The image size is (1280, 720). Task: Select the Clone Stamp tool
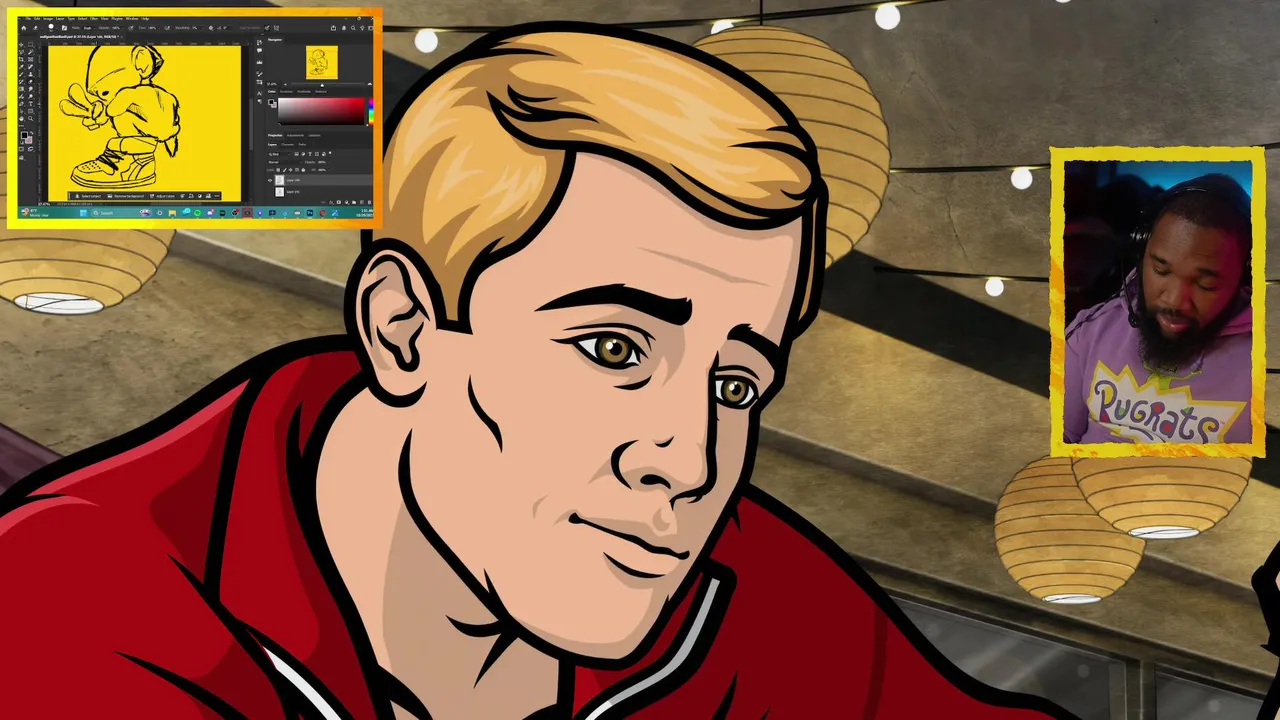[31, 74]
